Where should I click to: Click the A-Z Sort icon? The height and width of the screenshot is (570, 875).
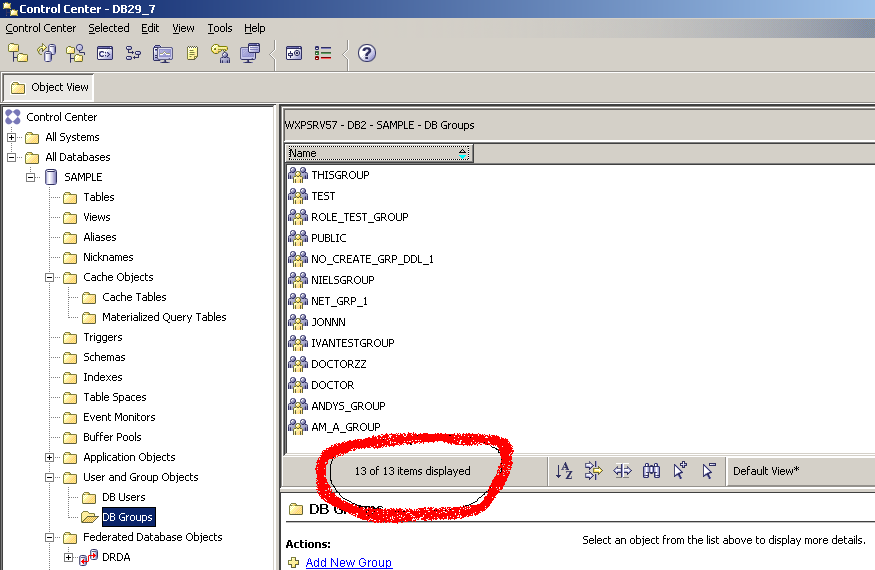[564, 471]
